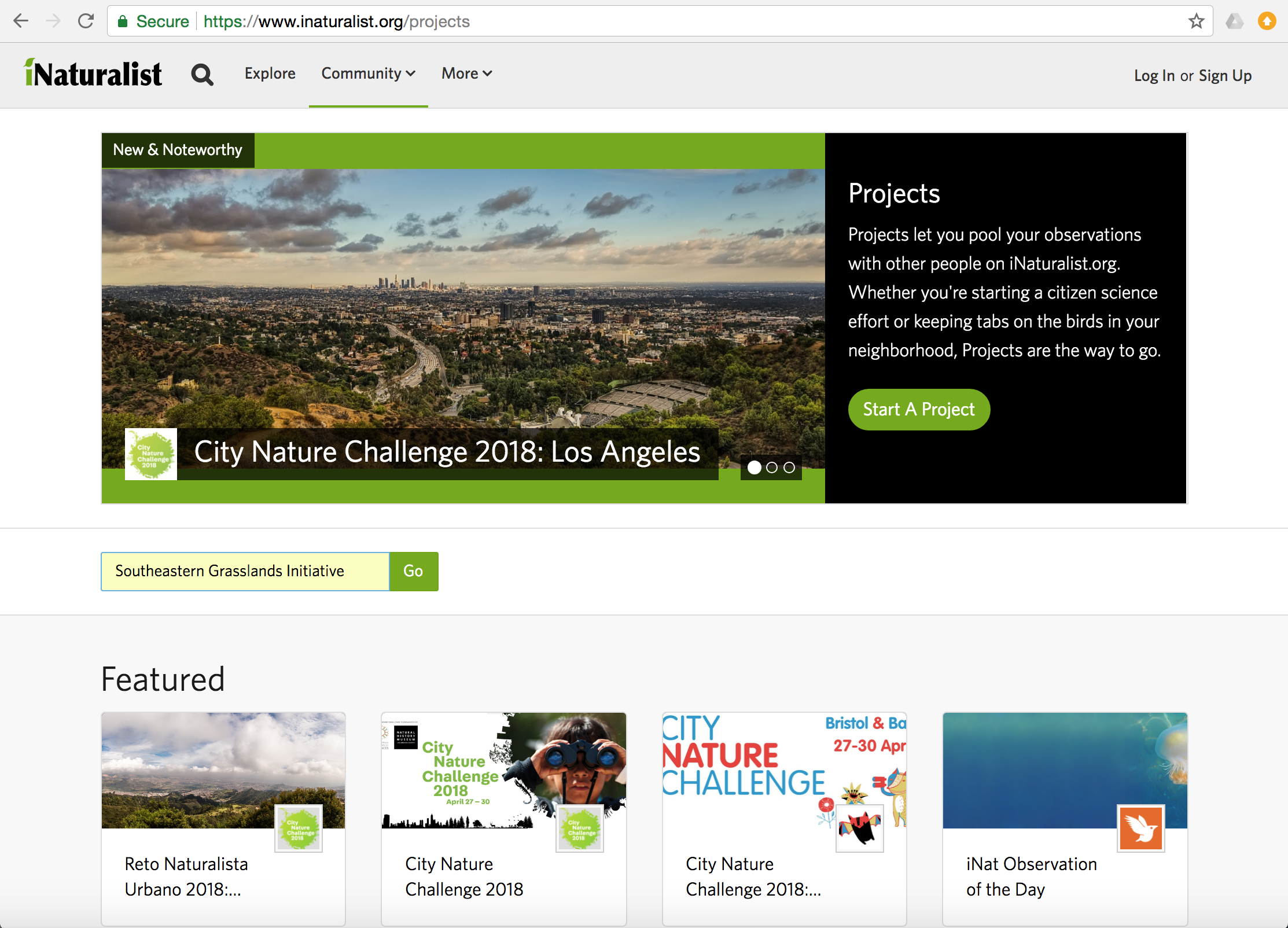Click the Projects heading in black panel
The width and height of the screenshot is (1288, 928).
894,193
